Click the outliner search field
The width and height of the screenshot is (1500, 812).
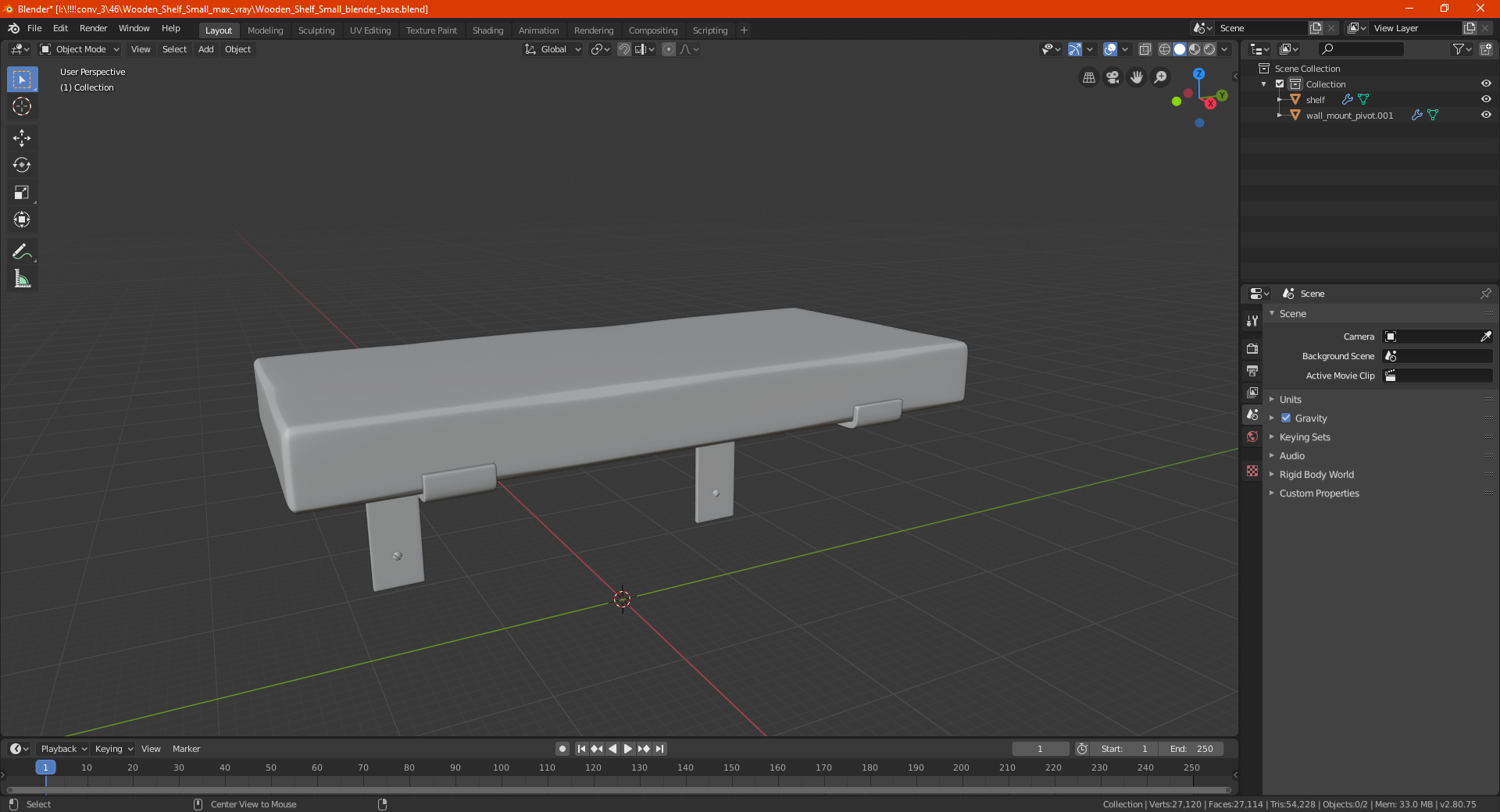pyautogui.click(x=1361, y=49)
